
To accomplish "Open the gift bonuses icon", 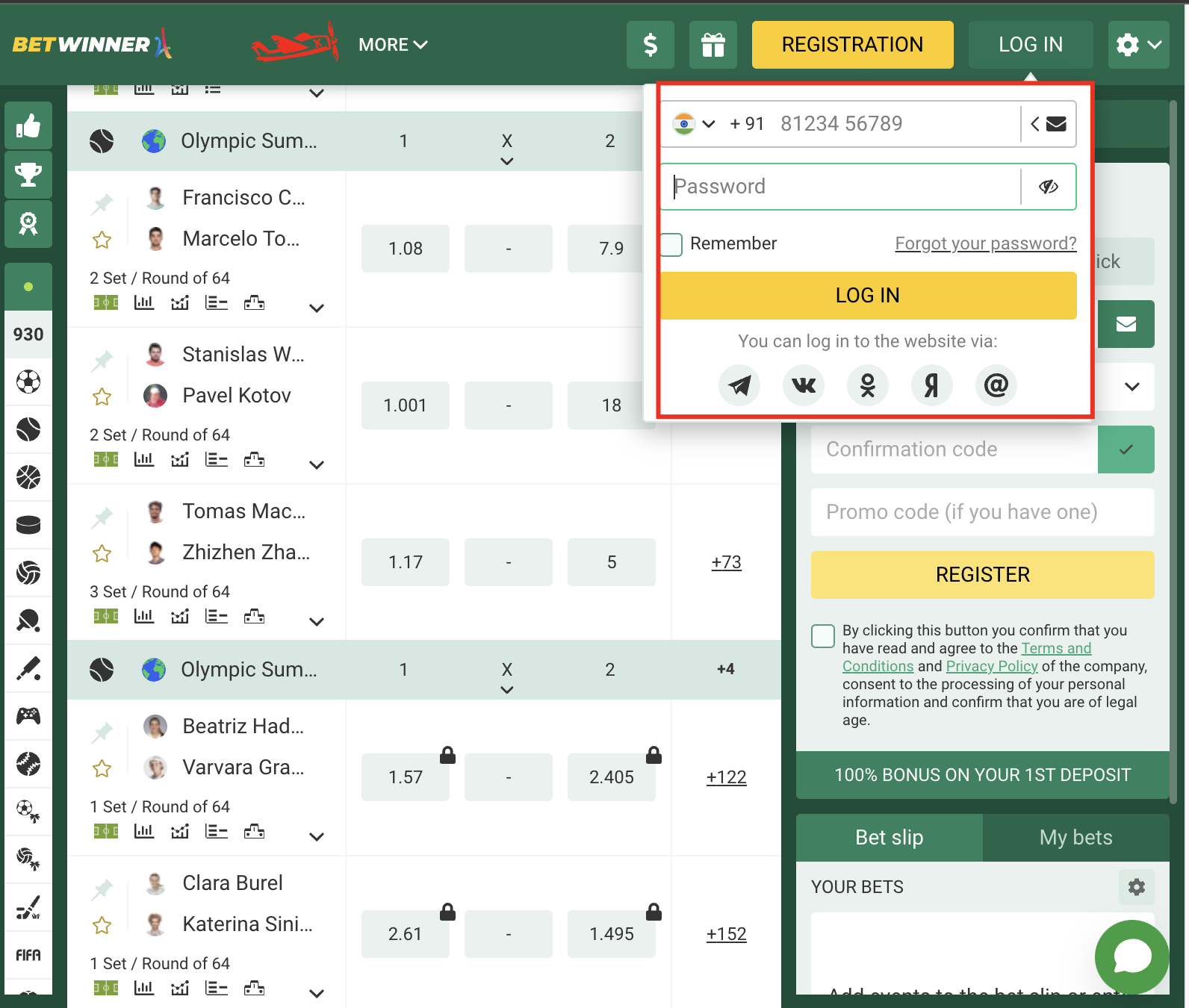I will (713, 45).
